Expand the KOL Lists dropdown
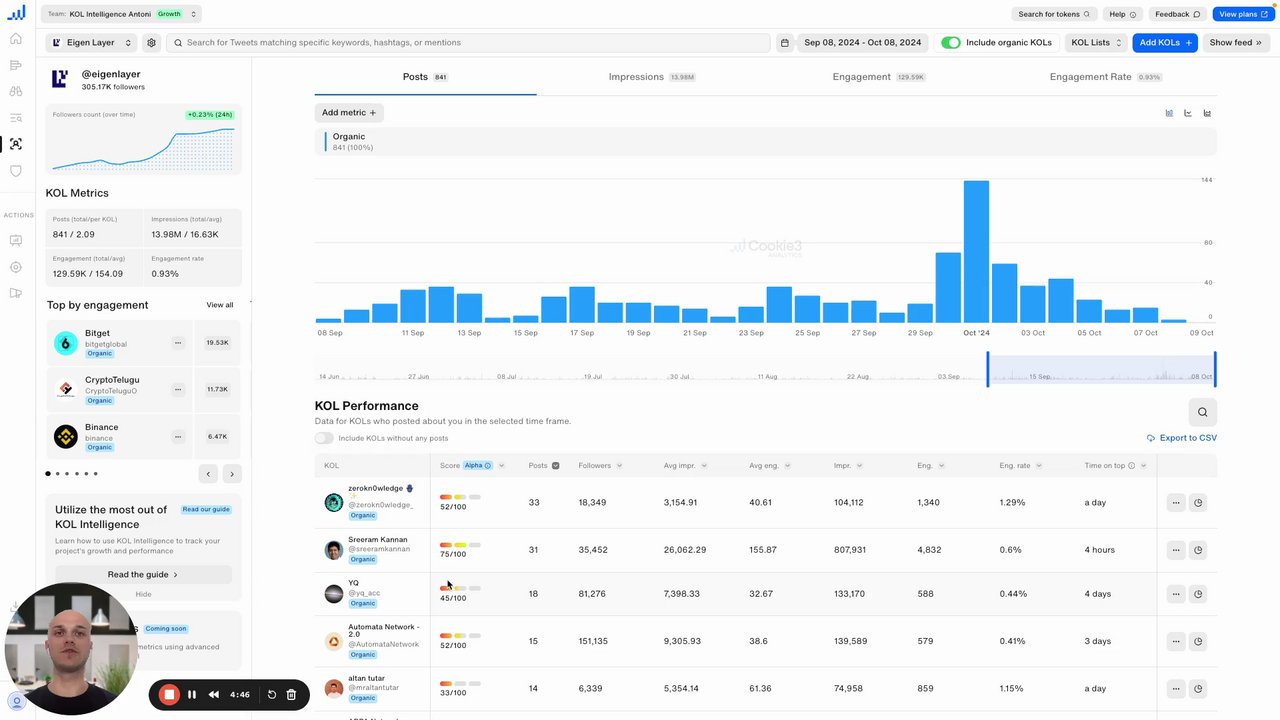 [1096, 43]
